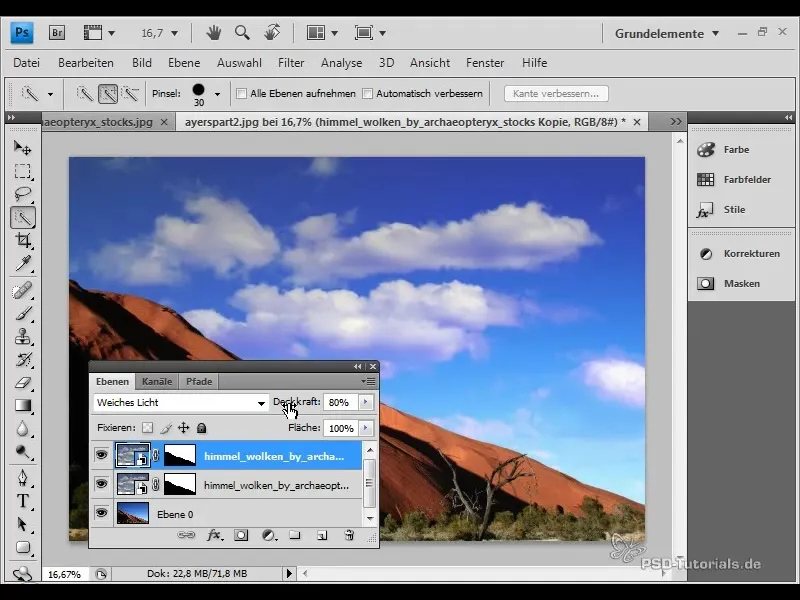Viewport: 800px width, 600px height.
Task: Toggle lock all padlock
Action: pos(202,428)
